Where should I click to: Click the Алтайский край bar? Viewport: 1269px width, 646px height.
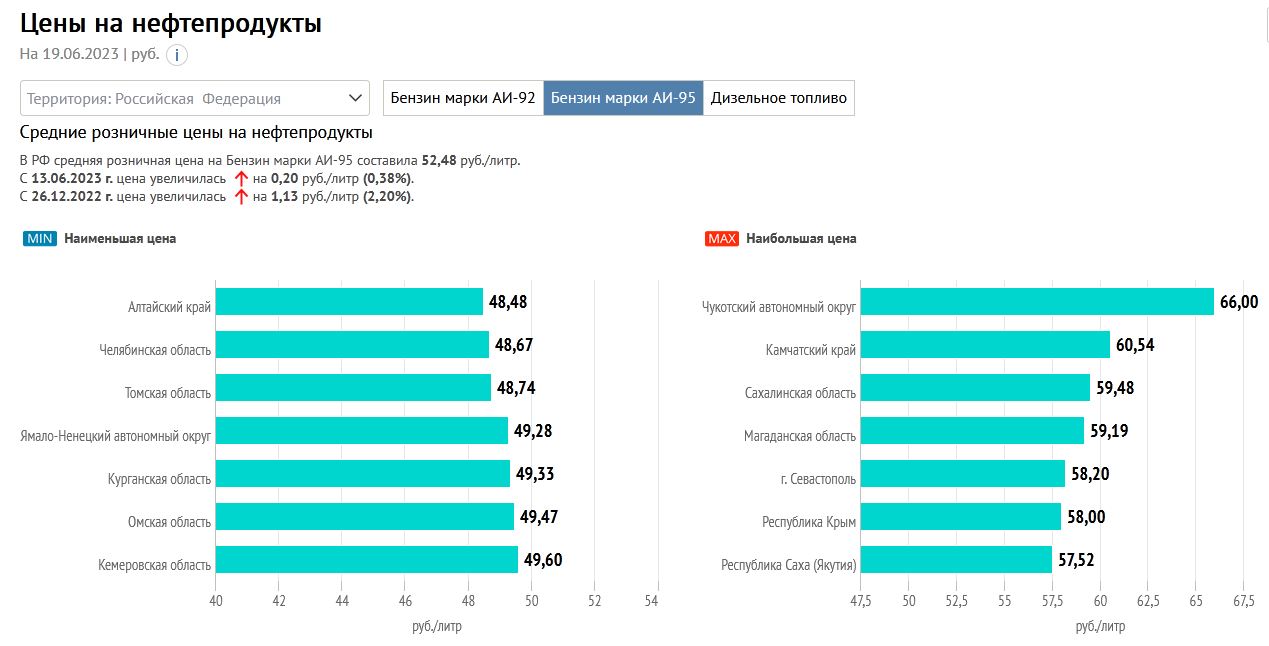tap(349, 302)
